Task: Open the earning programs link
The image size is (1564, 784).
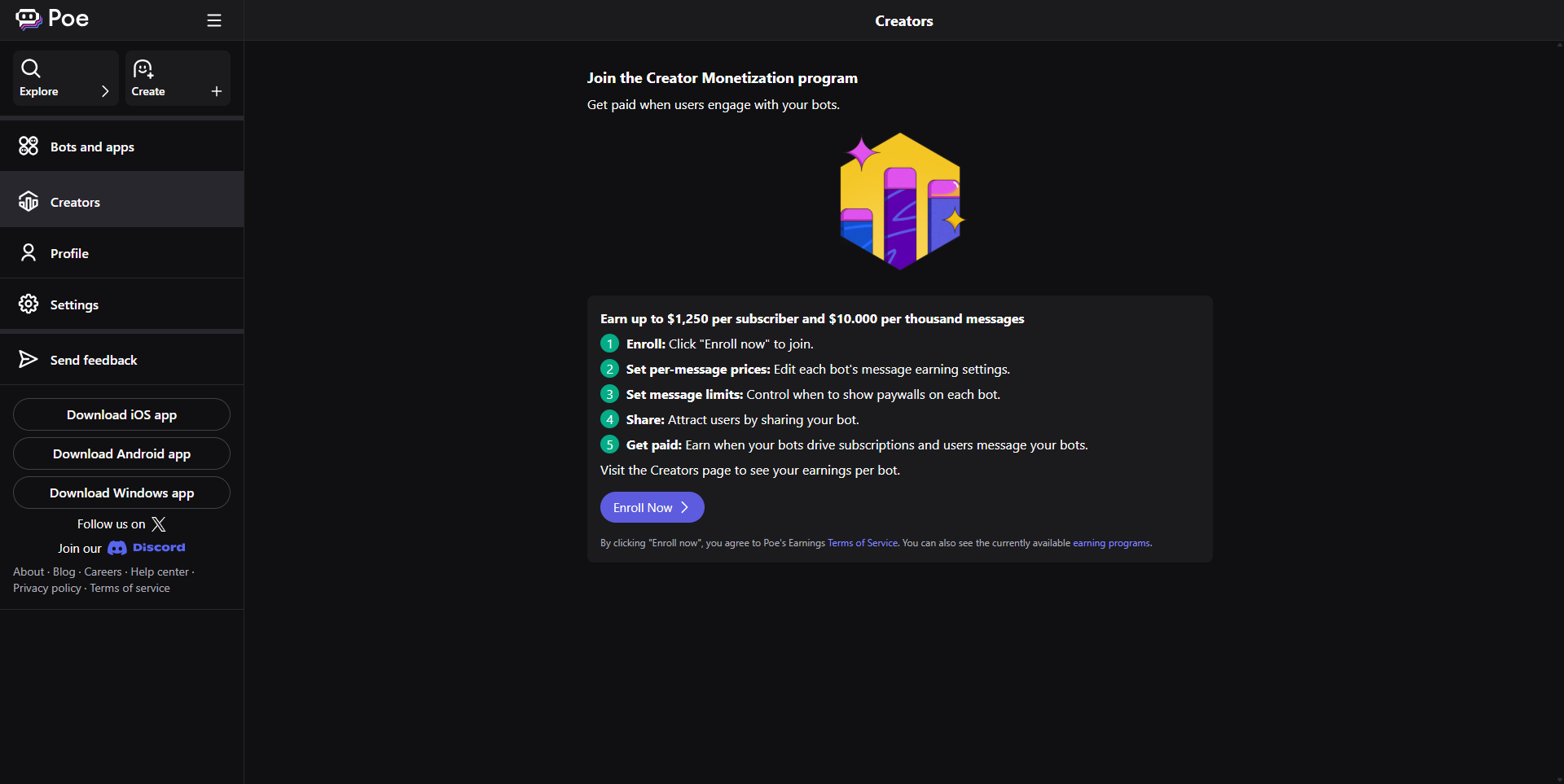Action: click(1111, 543)
